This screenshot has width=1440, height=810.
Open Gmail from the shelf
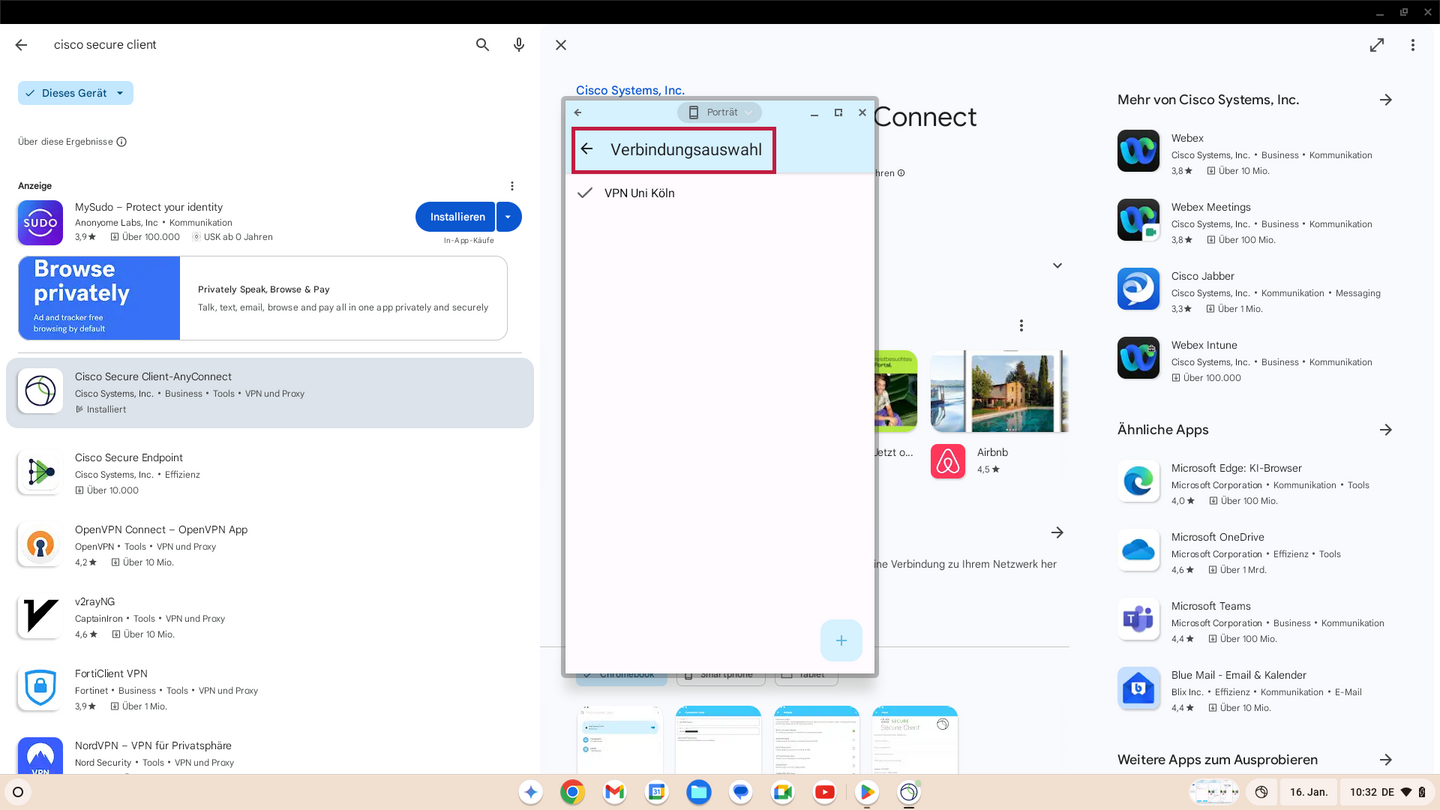[x=614, y=792]
